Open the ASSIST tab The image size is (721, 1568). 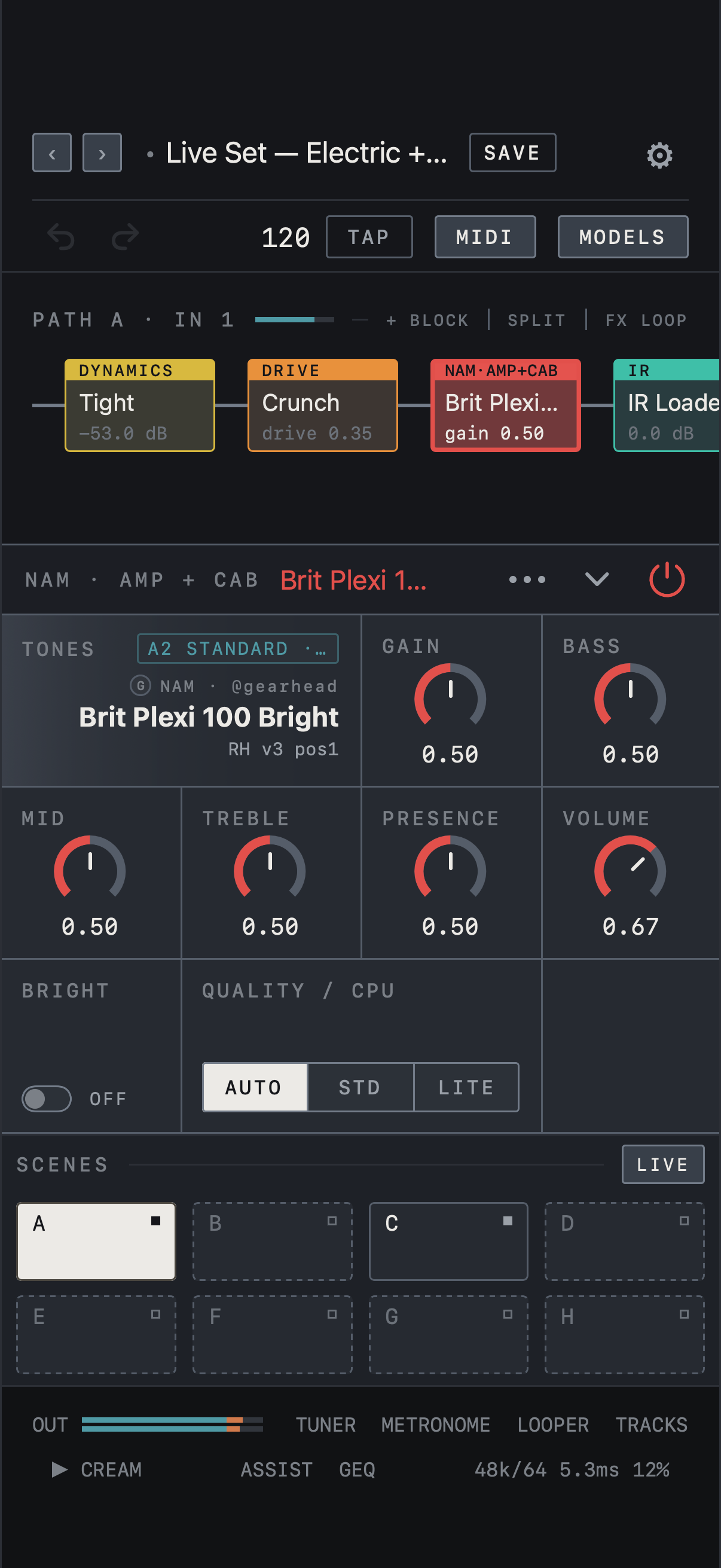point(277,1469)
